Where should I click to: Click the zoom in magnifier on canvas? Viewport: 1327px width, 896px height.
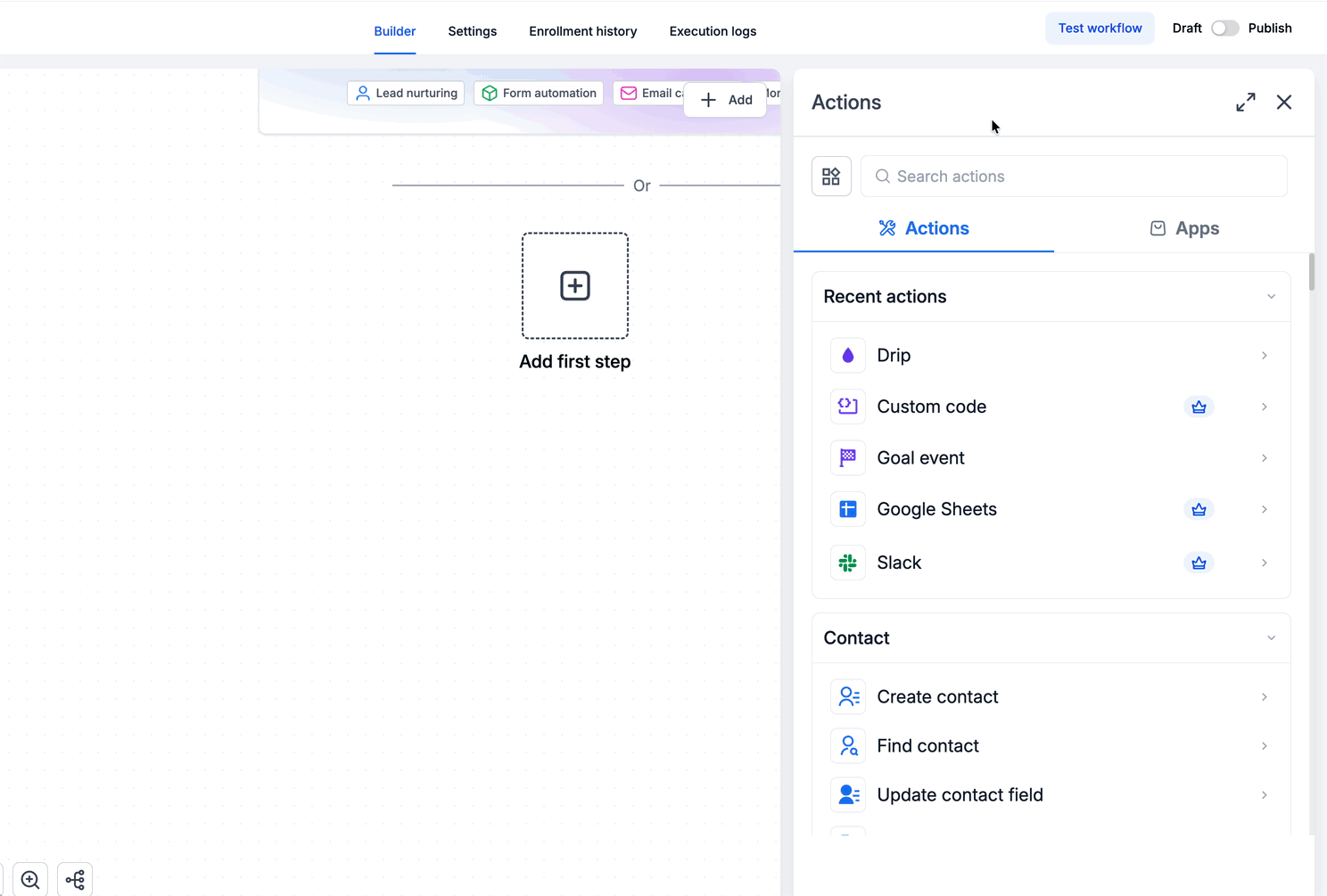[30, 880]
